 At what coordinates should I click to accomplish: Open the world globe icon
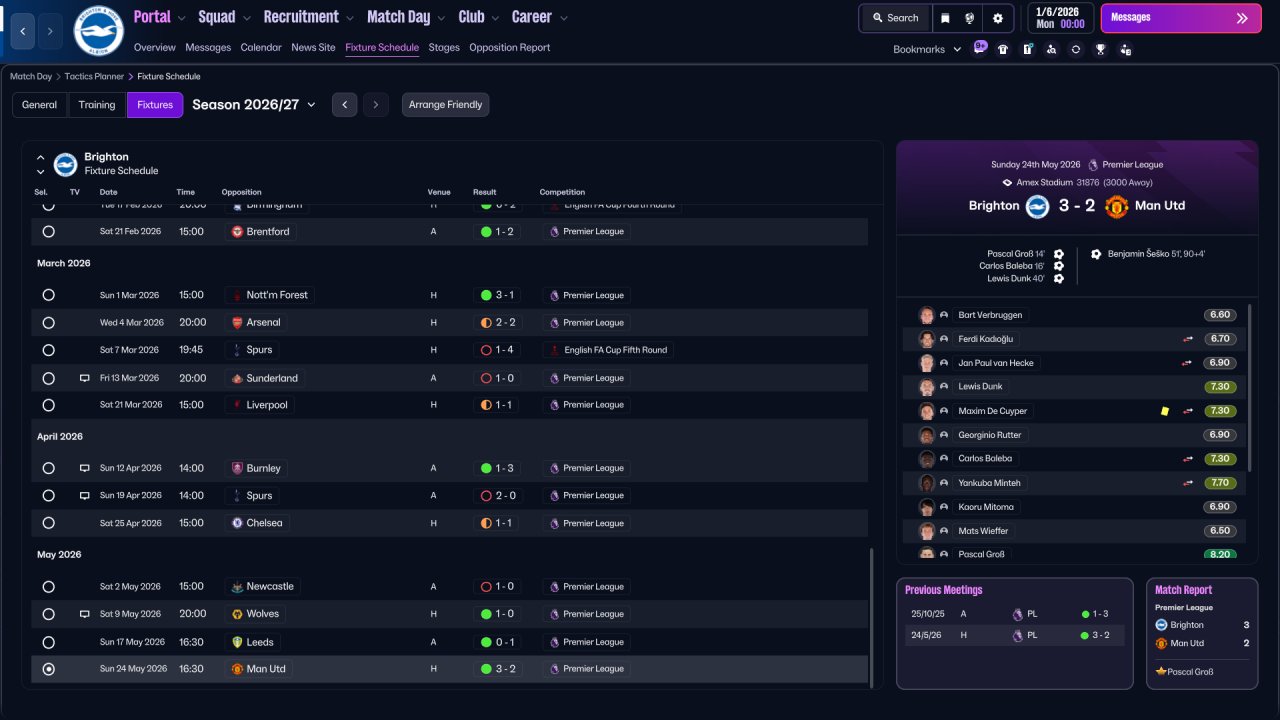(x=970, y=18)
